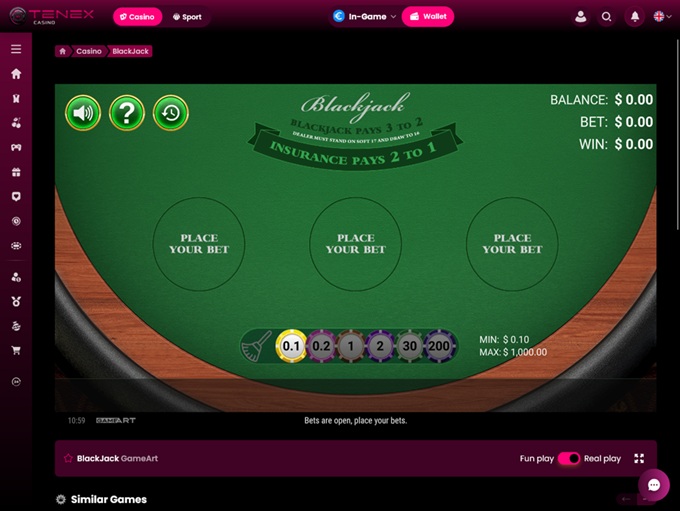The height and width of the screenshot is (511, 680).
Task: Open the live chat bubble
Action: [654, 485]
